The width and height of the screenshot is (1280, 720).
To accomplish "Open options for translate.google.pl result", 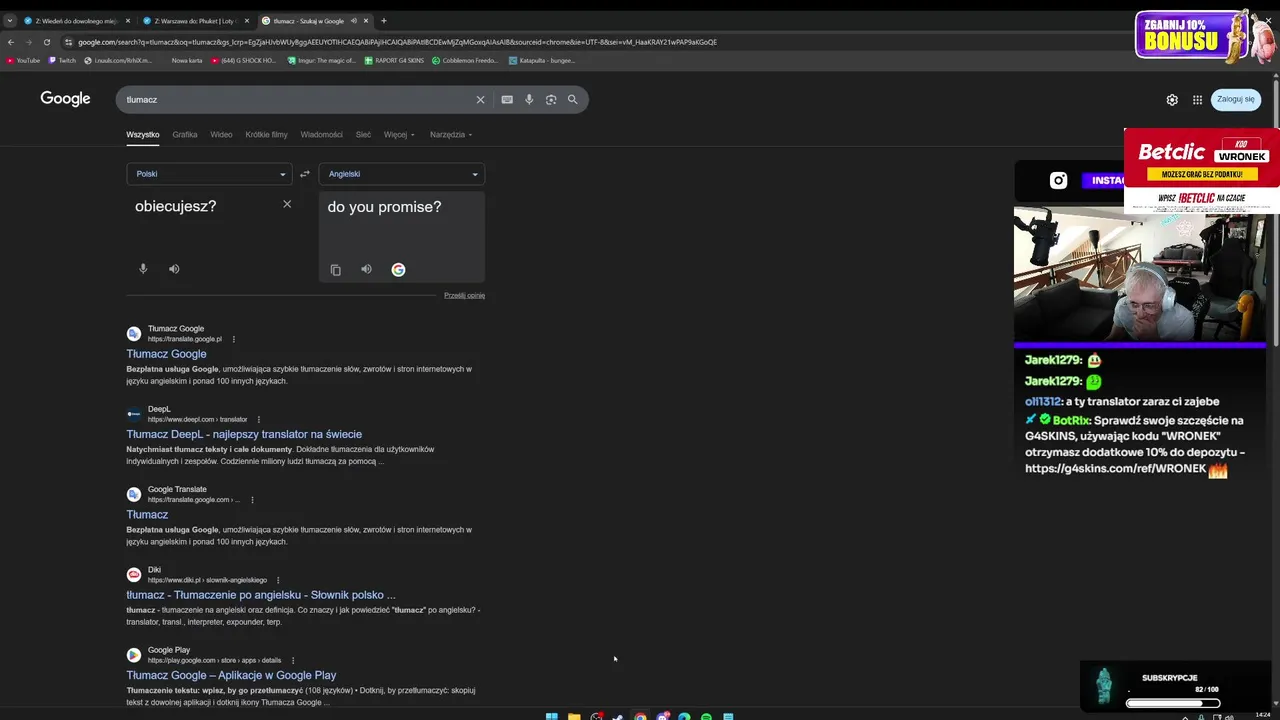I will 234,339.
